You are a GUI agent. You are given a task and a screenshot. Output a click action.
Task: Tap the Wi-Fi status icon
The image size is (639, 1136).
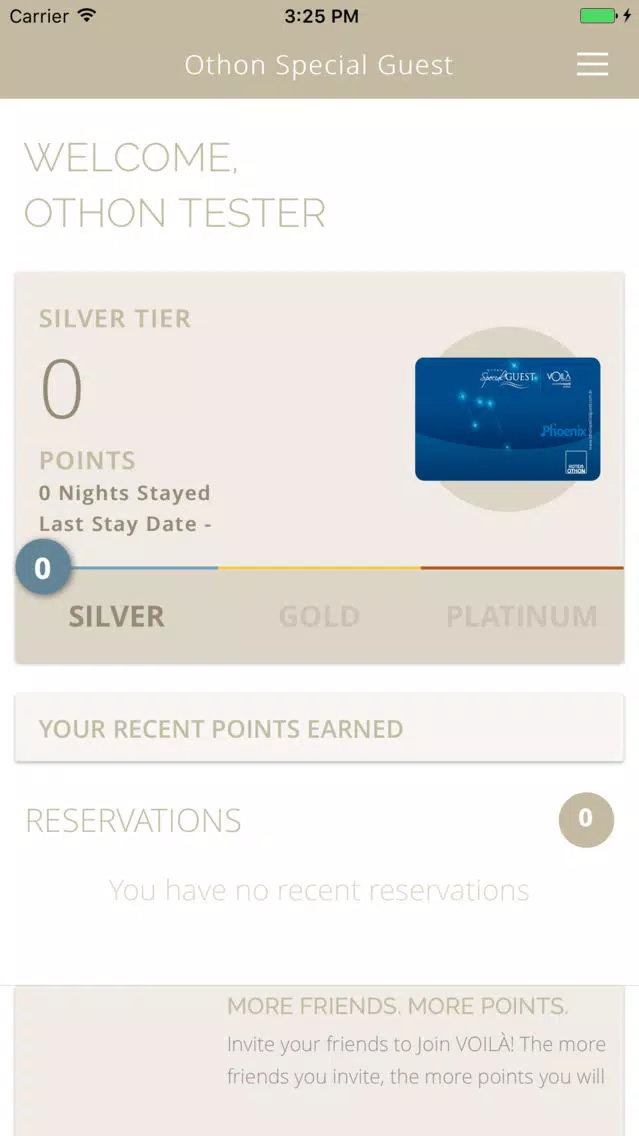(x=88, y=15)
